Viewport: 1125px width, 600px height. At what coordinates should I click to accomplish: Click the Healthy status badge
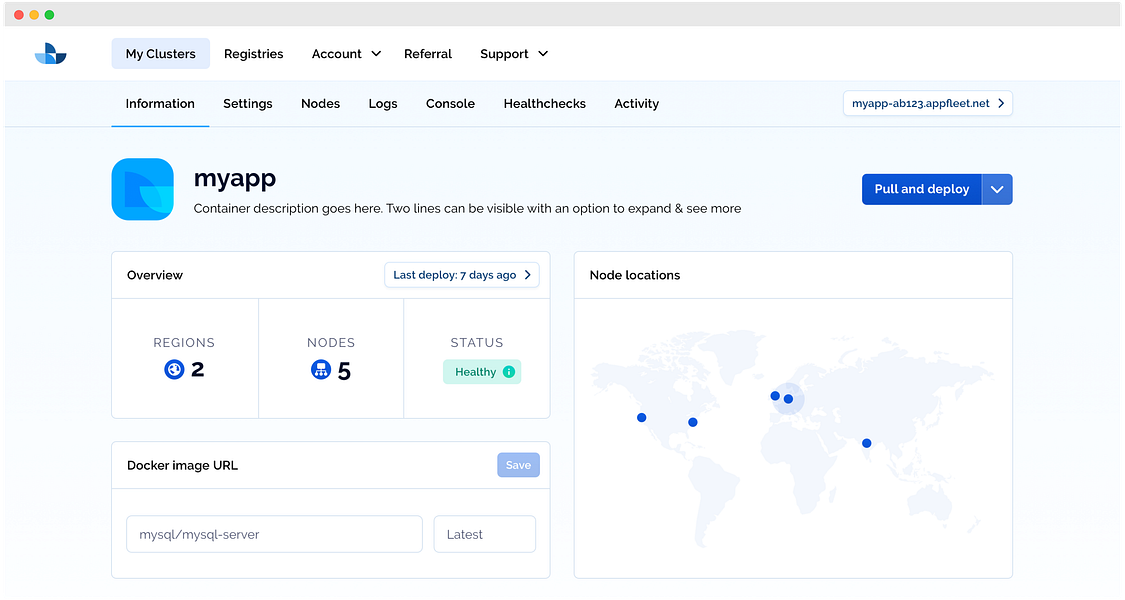tap(482, 372)
